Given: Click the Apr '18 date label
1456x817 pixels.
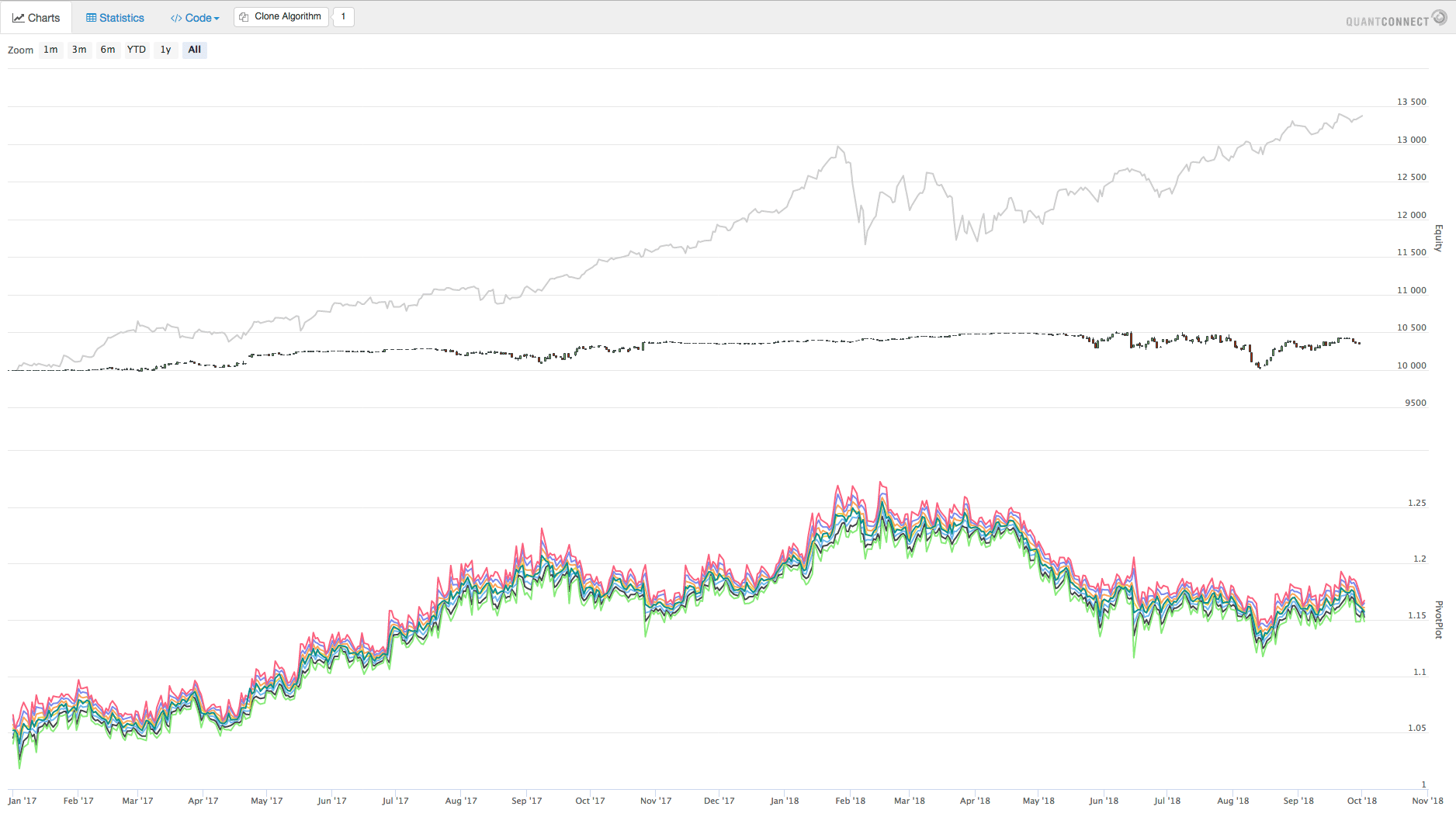Looking at the screenshot, I should pyautogui.click(x=975, y=801).
